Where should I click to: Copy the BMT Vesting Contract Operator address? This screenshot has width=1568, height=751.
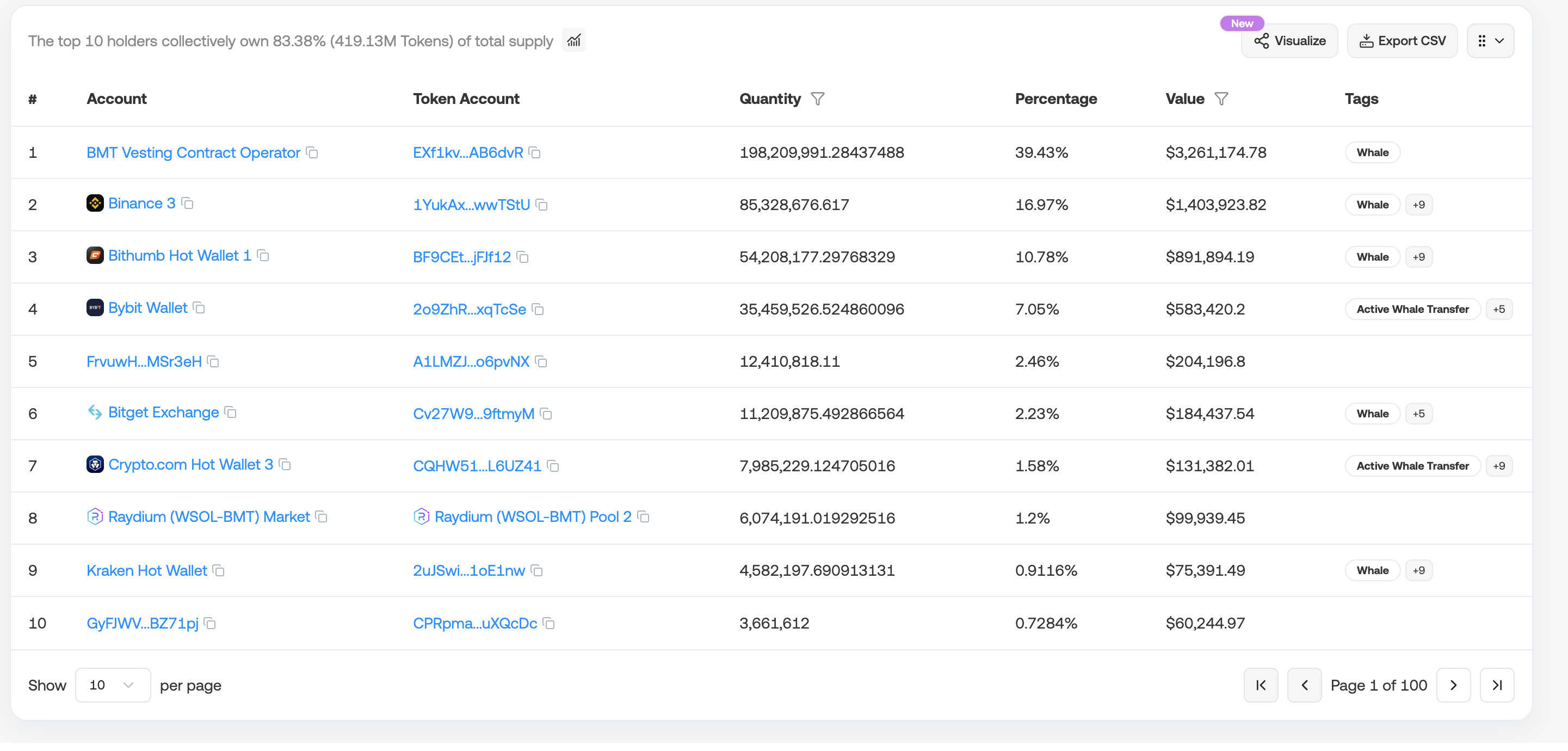click(x=312, y=152)
